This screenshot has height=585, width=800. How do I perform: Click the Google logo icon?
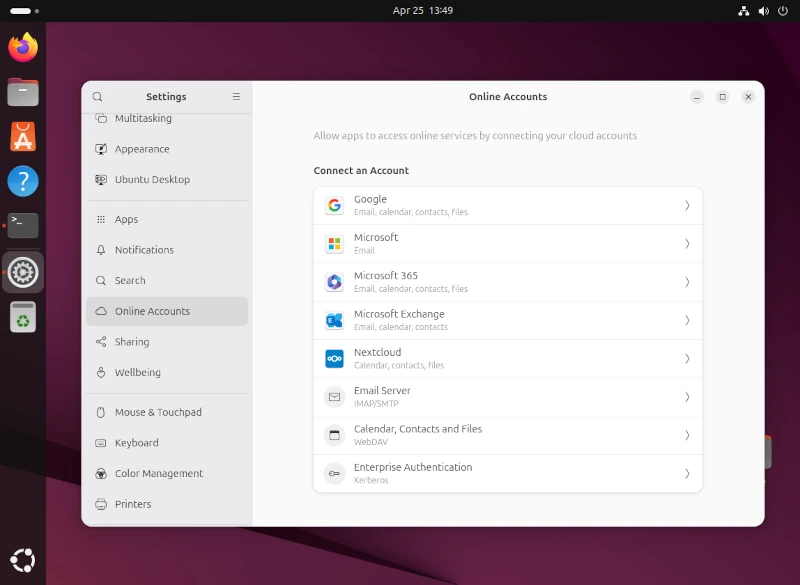(334, 206)
